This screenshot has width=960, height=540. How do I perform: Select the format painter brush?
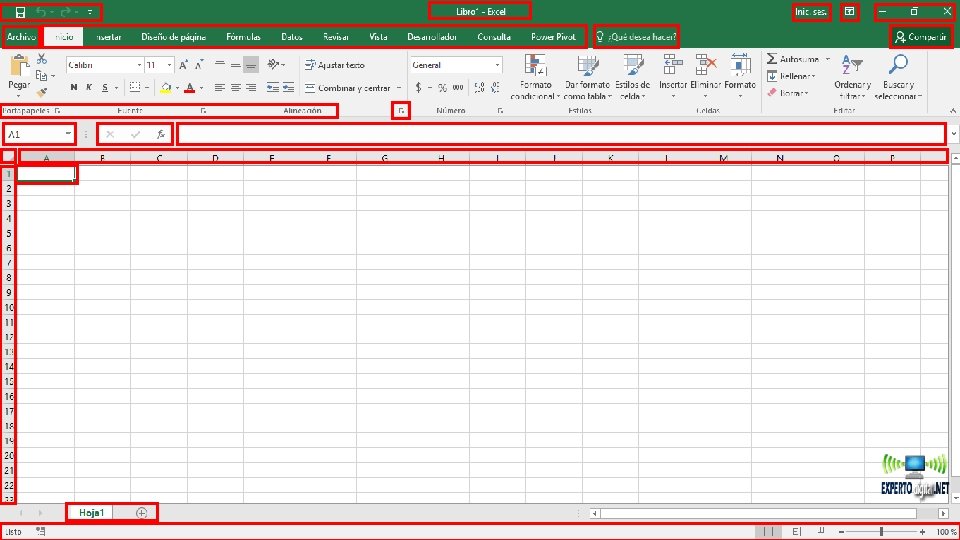(x=42, y=93)
